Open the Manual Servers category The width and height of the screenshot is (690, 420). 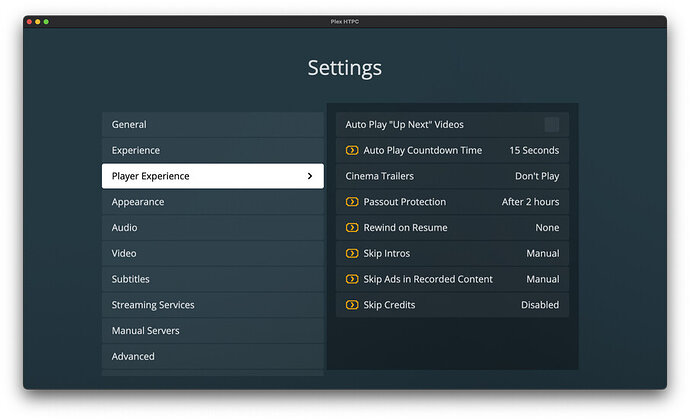213,331
